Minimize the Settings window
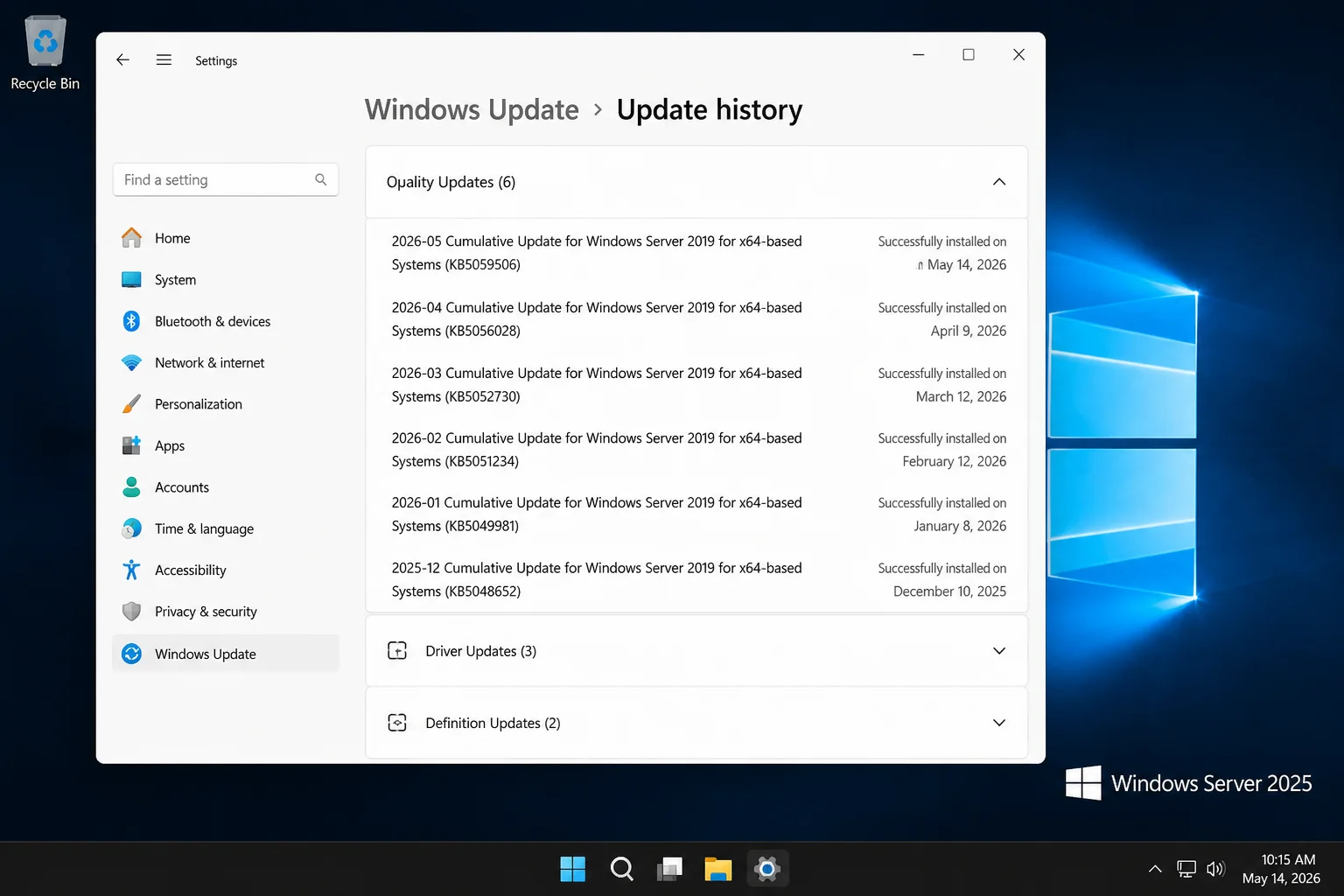Image resolution: width=1344 pixels, height=896 pixels. tap(919, 54)
